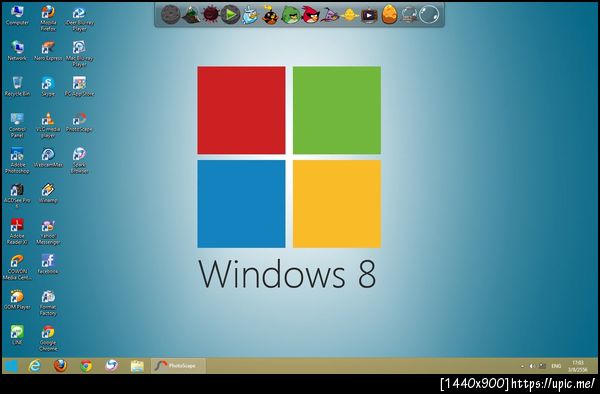Open the iDeer Blu-ray Player shortcut

click(x=79, y=18)
